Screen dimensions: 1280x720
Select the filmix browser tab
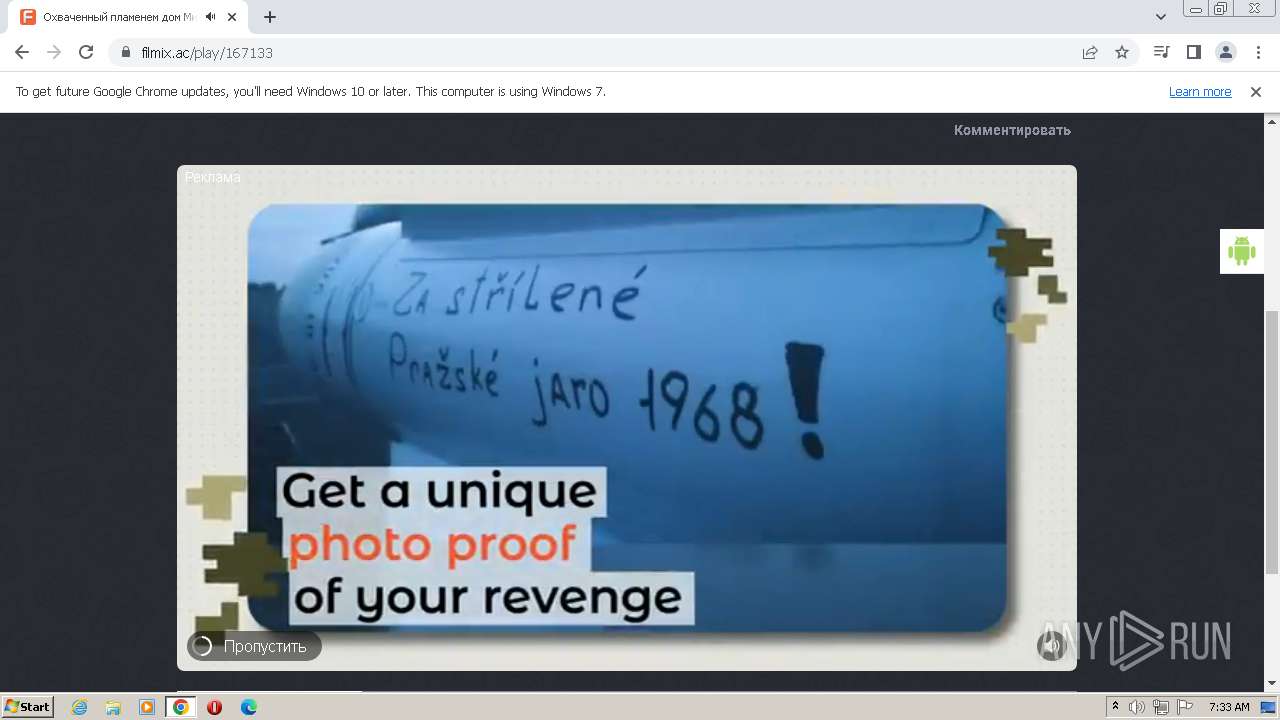tap(130, 17)
